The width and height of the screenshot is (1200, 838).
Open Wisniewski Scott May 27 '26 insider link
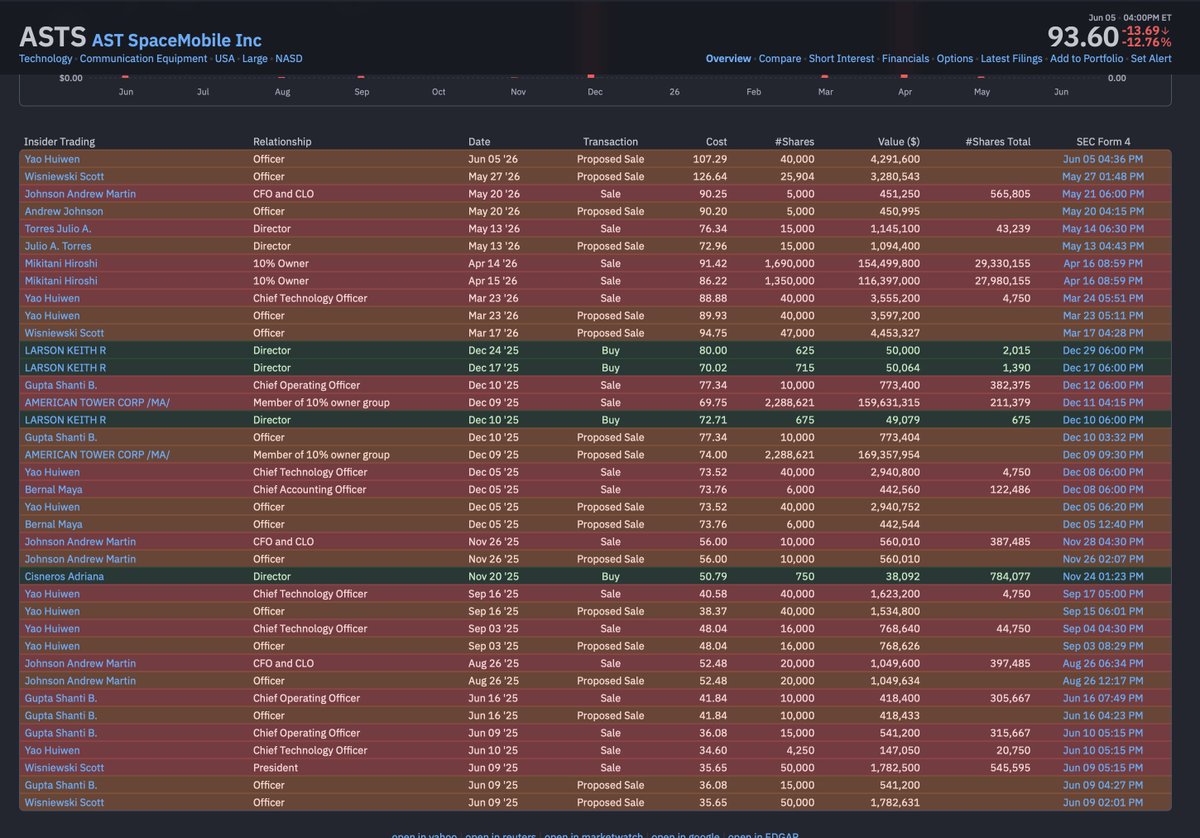pyautogui.click(x=64, y=176)
